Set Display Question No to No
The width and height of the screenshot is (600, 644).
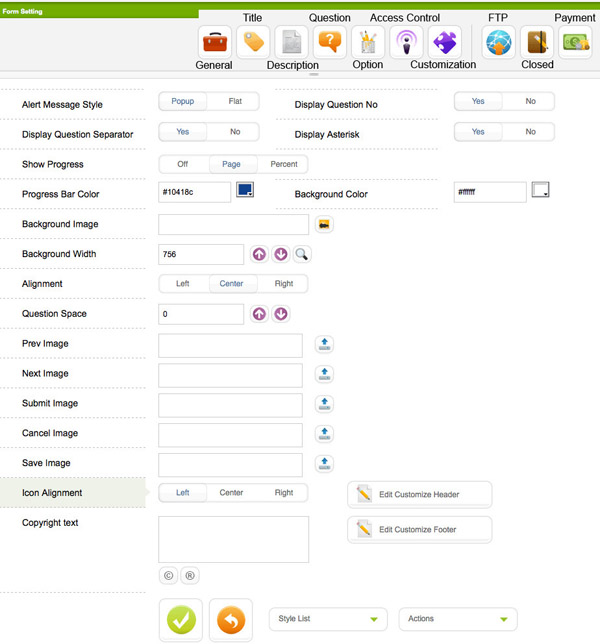[x=530, y=102]
